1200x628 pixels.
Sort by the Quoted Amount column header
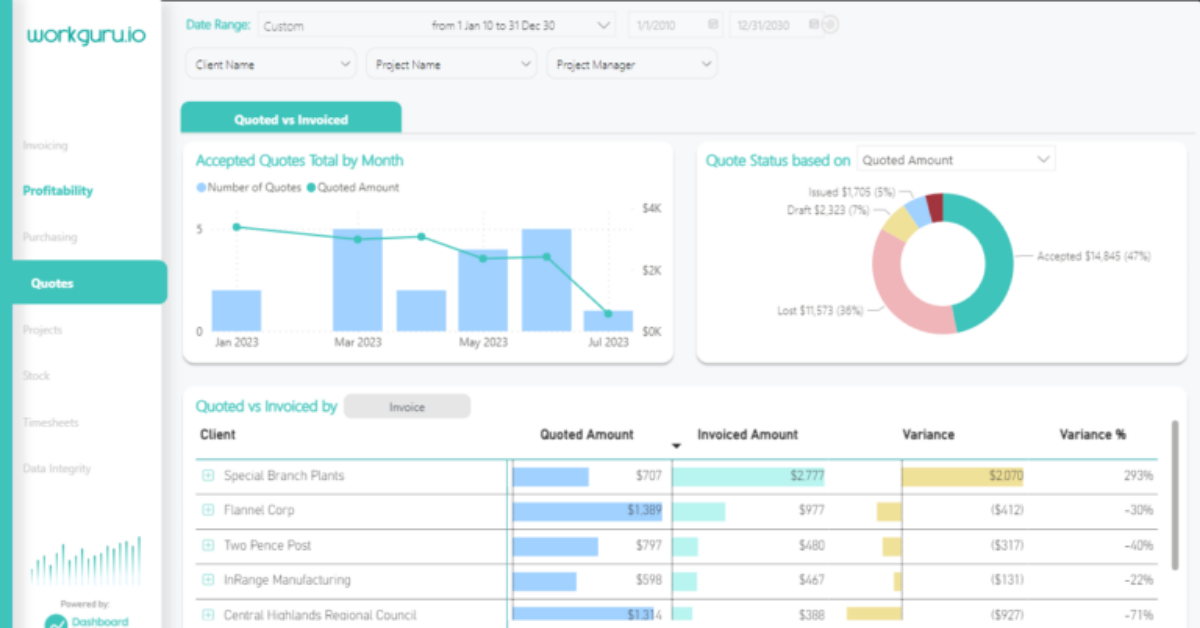tap(586, 435)
